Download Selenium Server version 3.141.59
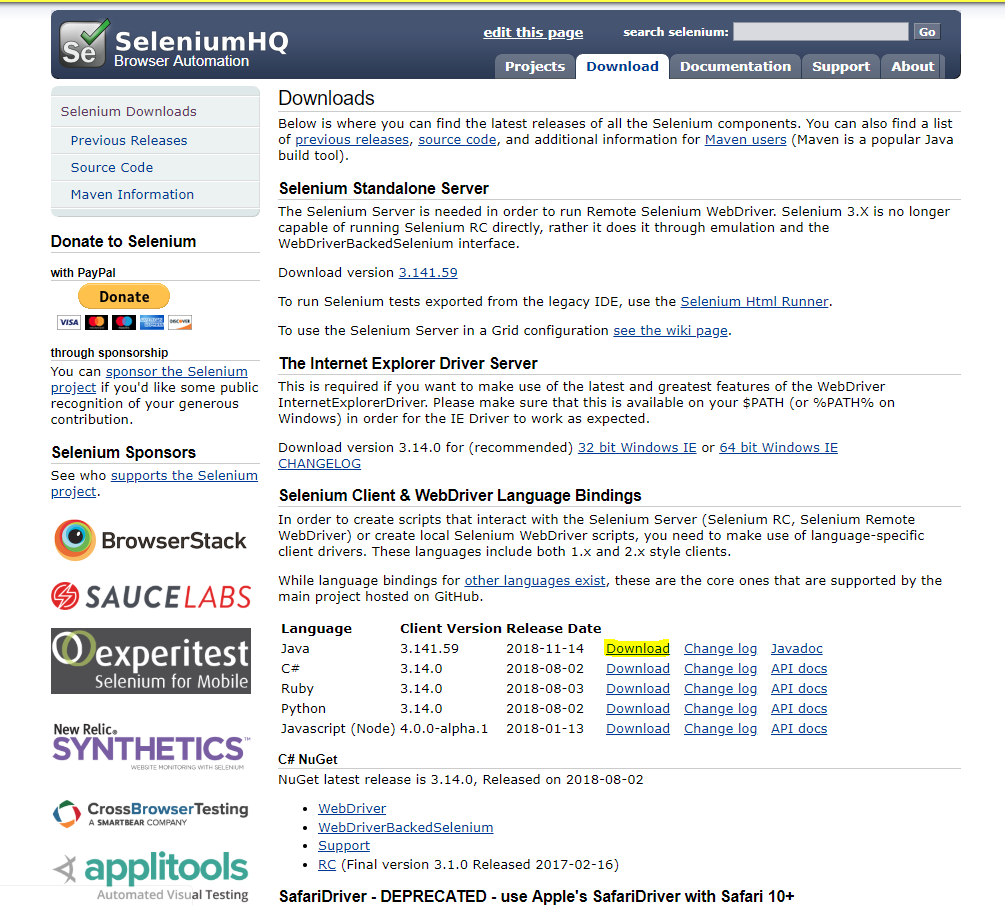This screenshot has width=1005, height=905. 428,272
